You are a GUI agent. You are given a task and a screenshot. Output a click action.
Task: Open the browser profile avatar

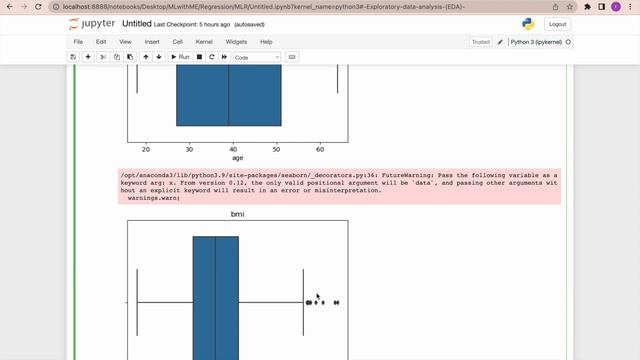(616, 7)
